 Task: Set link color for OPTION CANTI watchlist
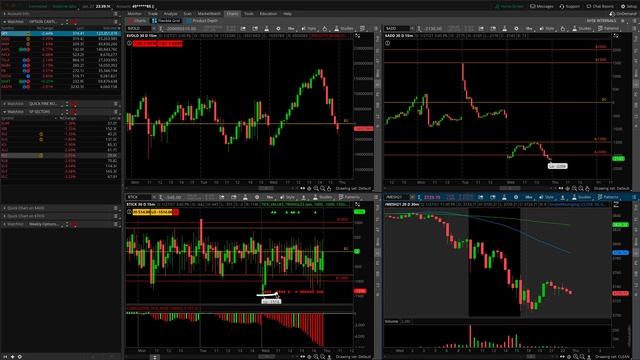(x=73, y=22)
